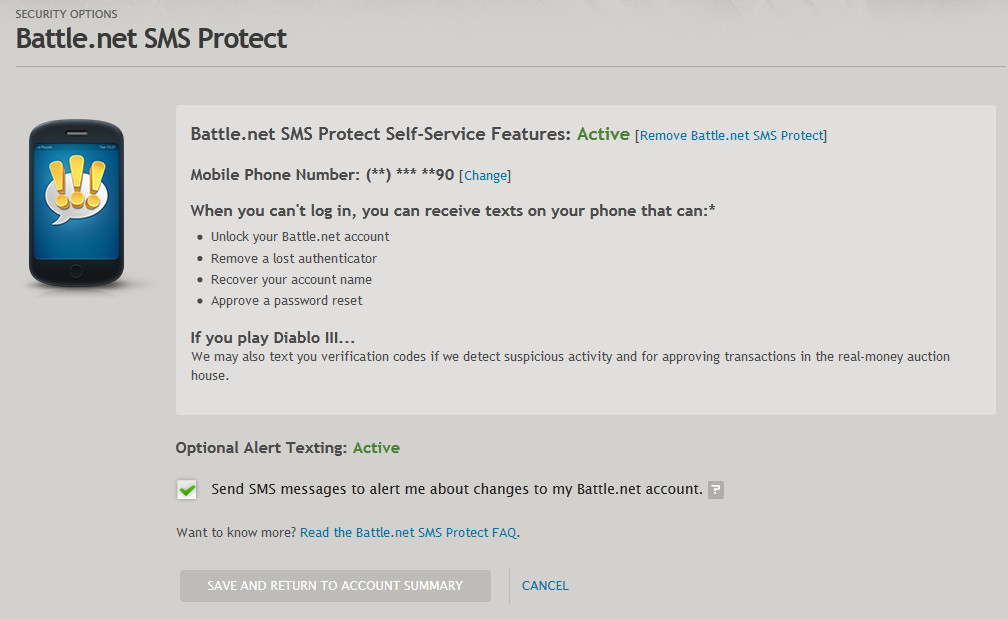Select the Unlock your Battle.net account bullet
Screen dimensions: 1008x619
point(300,237)
